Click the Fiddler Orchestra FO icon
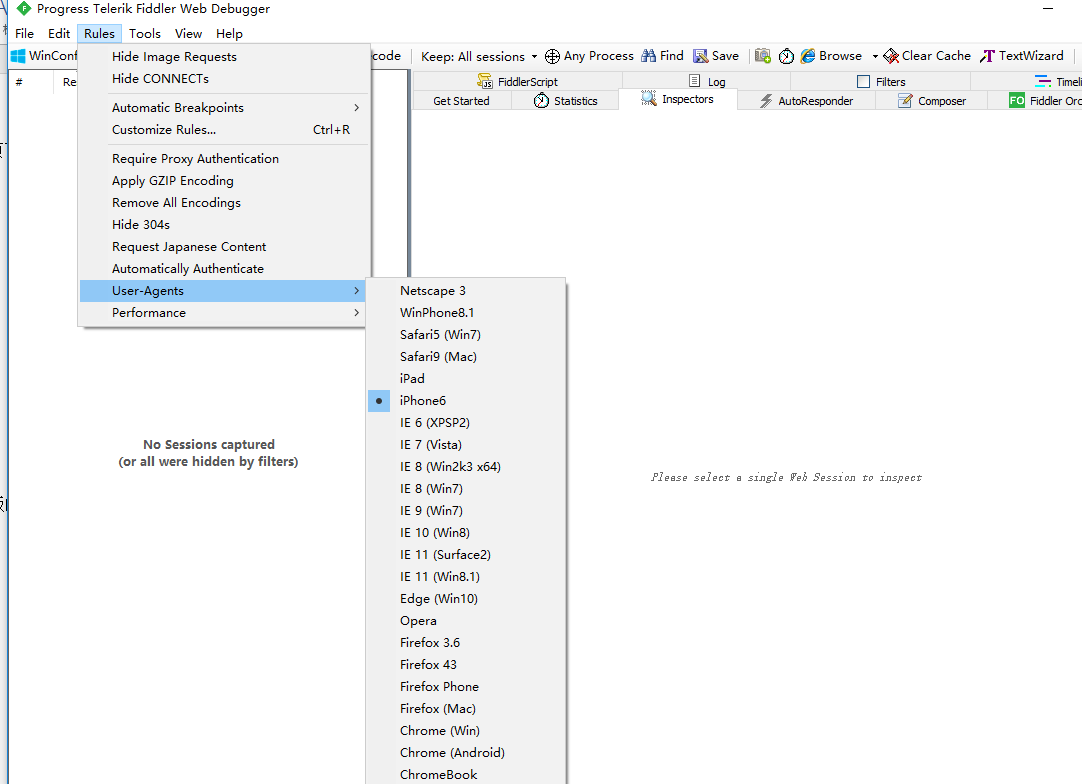Viewport: 1082px width, 784px height. click(1016, 101)
